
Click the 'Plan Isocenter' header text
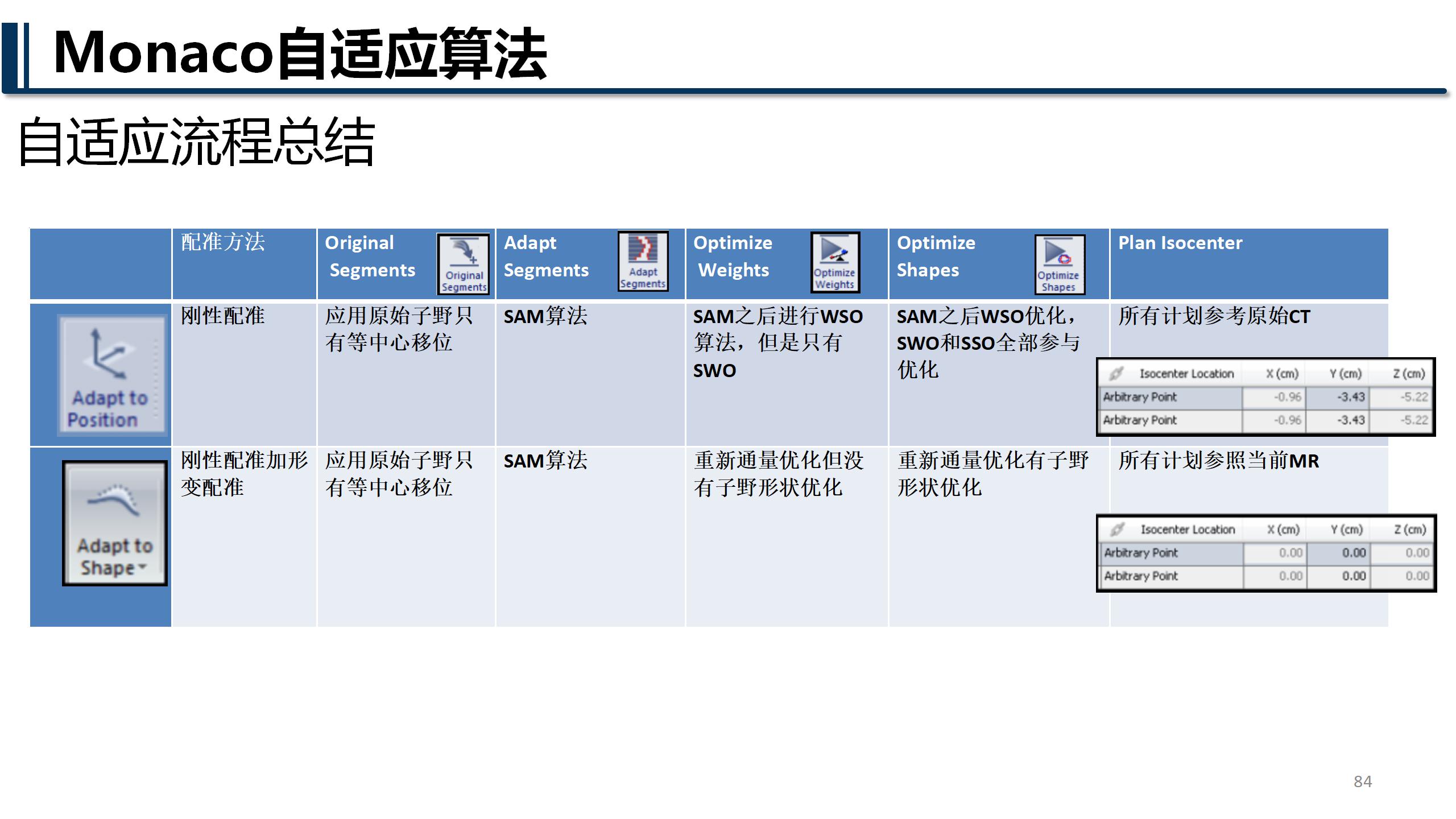[x=1180, y=243]
